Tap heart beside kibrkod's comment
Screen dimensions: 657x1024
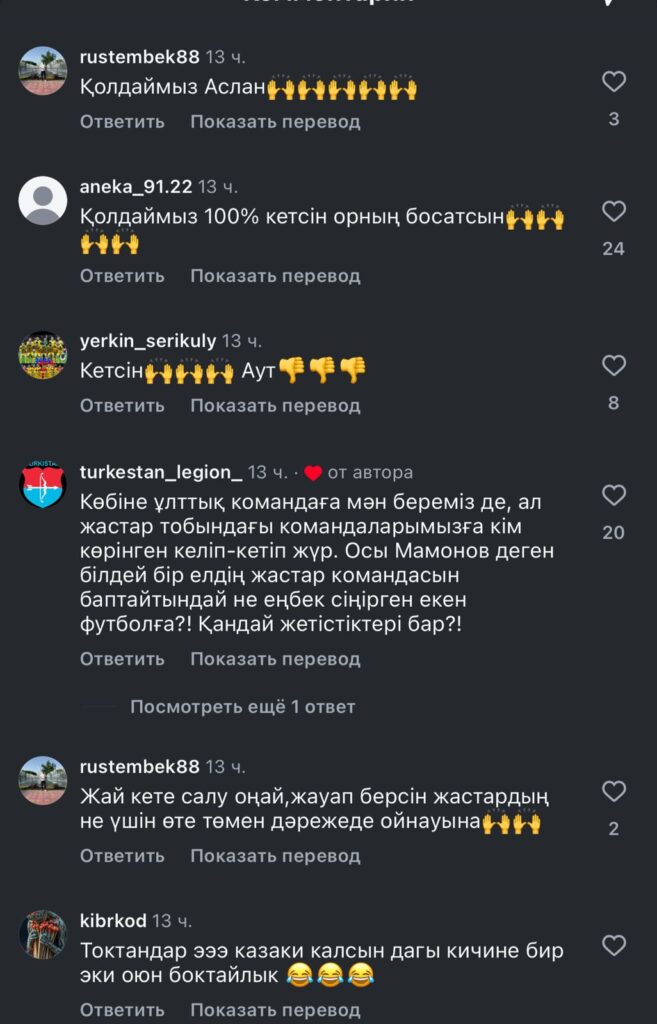pos(613,946)
